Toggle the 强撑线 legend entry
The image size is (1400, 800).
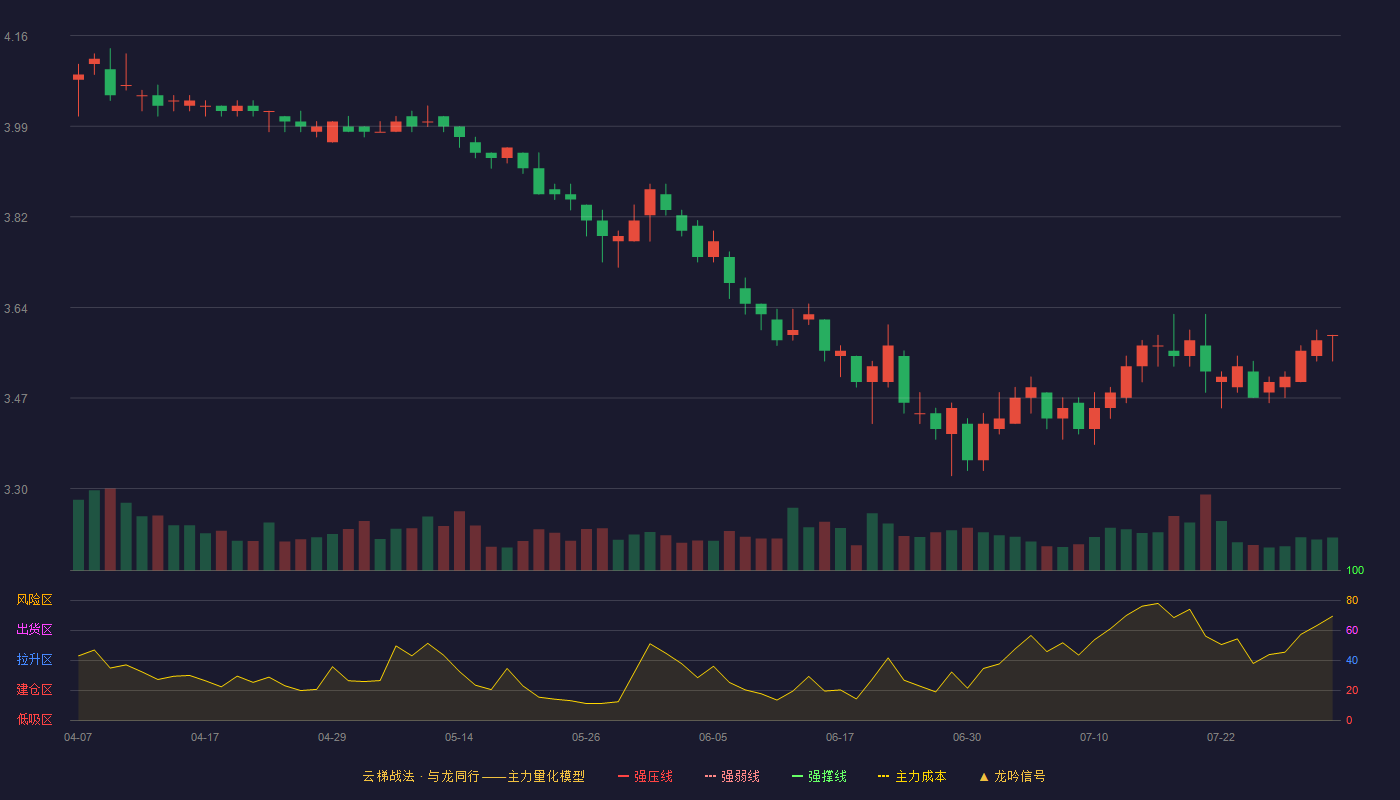pos(819,776)
